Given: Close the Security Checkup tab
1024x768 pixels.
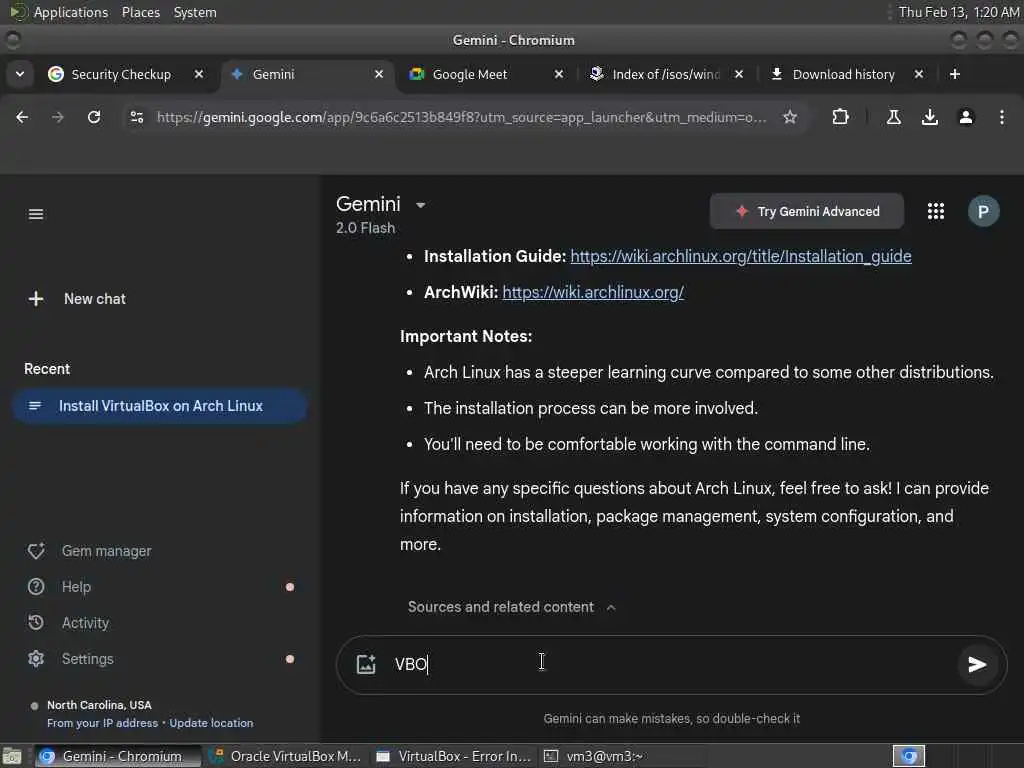Looking at the screenshot, I should (199, 74).
